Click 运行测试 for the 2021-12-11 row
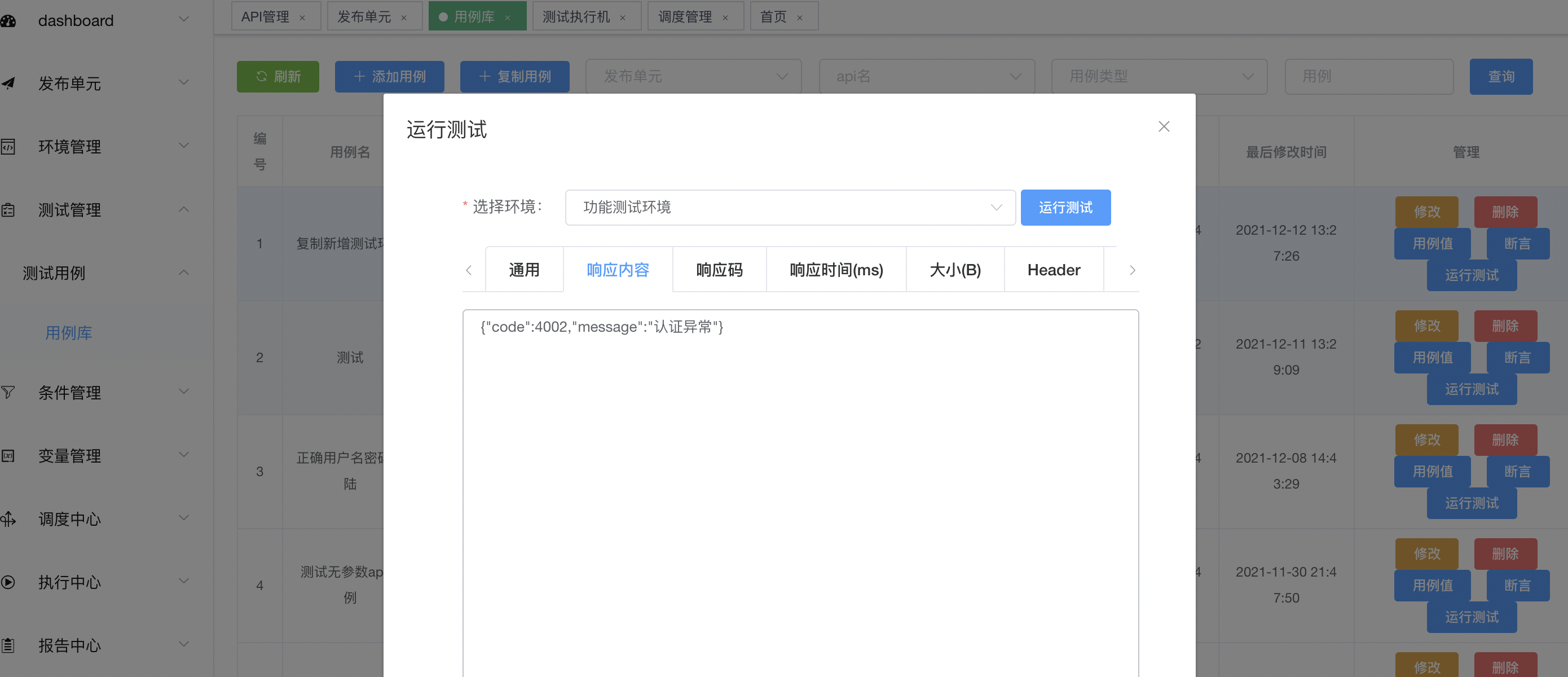This screenshot has height=677, width=1568. [1471, 389]
